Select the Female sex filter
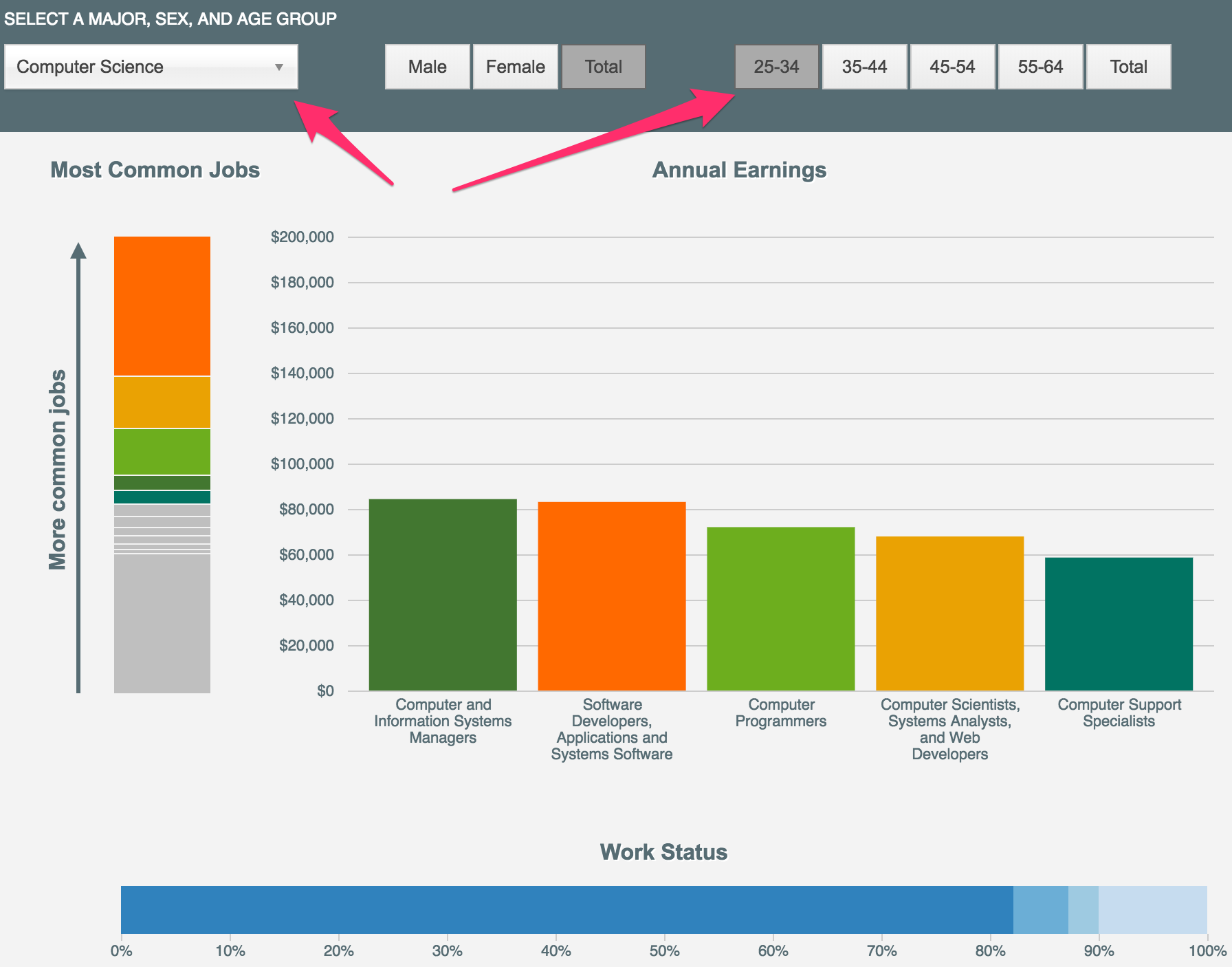Image resolution: width=1232 pixels, height=967 pixels. [515, 67]
